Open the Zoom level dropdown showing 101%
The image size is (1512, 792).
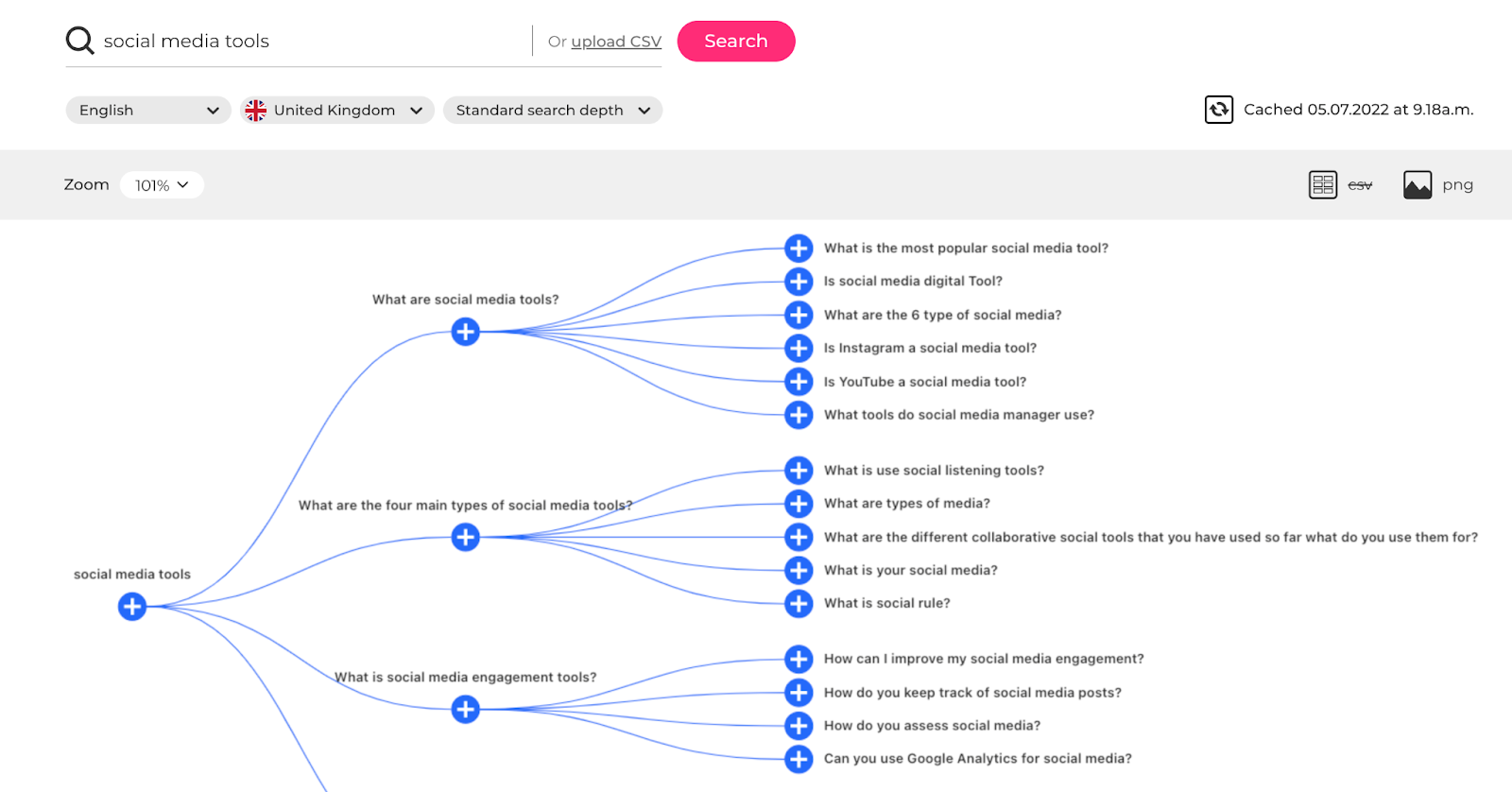pyautogui.click(x=162, y=184)
